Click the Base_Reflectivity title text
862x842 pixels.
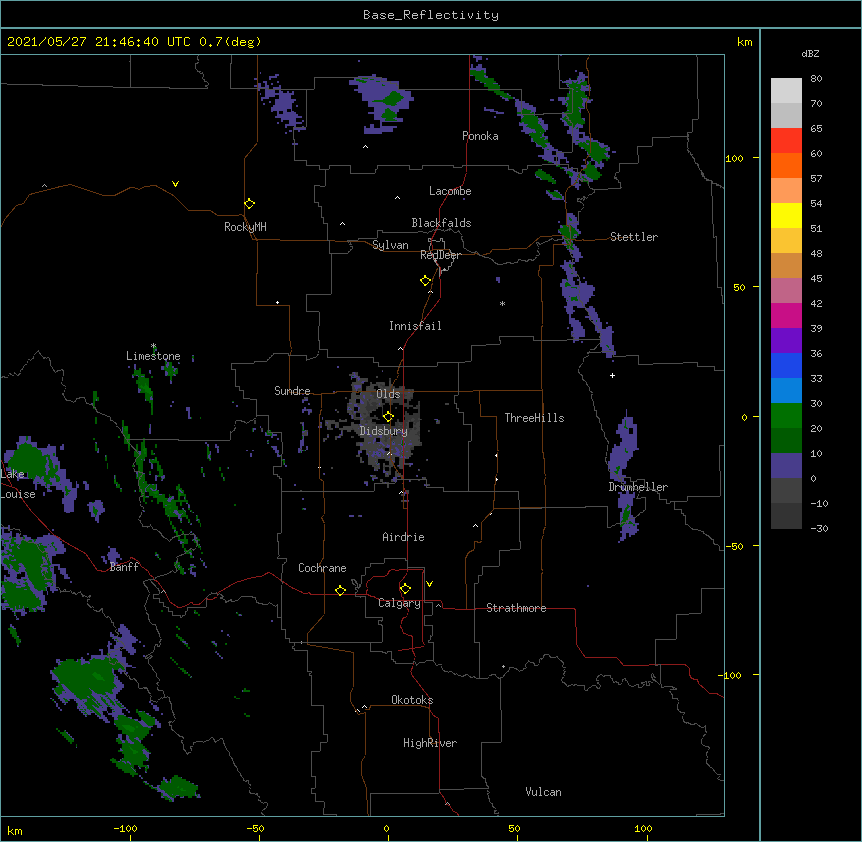pos(431,15)
